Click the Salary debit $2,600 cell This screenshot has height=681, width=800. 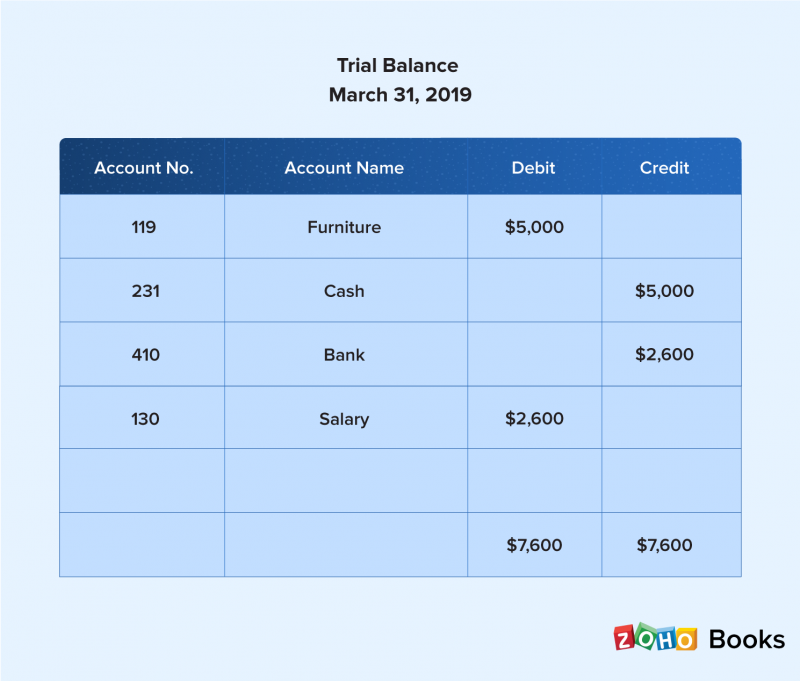[x=534, y=417]
